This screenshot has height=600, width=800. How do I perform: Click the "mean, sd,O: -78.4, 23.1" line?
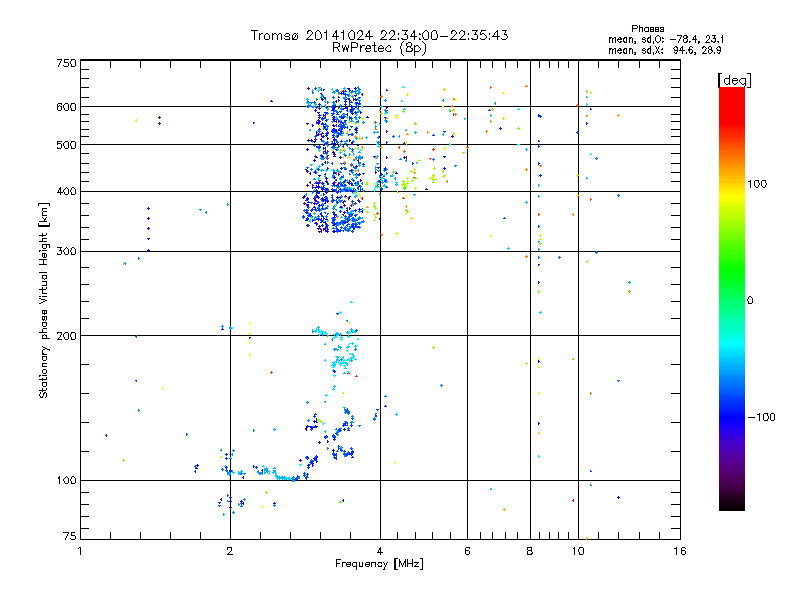666,39
